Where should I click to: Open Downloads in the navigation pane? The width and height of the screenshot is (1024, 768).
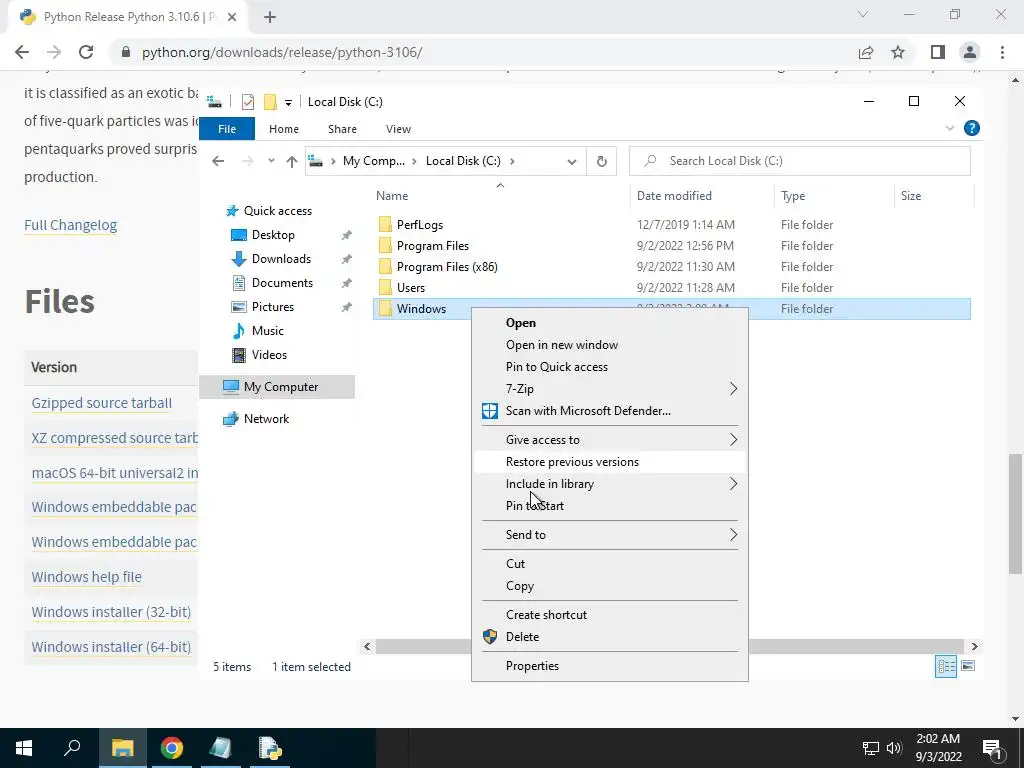coord(281,259)
